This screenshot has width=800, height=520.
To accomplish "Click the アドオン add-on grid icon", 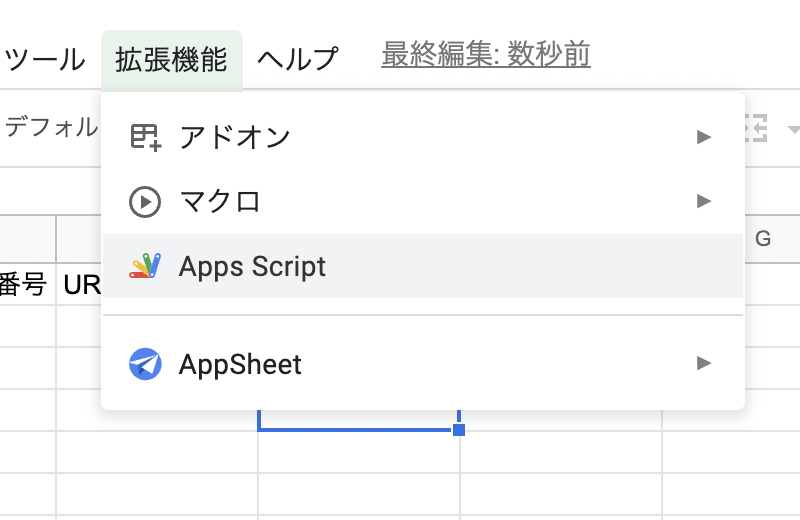I will point(145,137).
